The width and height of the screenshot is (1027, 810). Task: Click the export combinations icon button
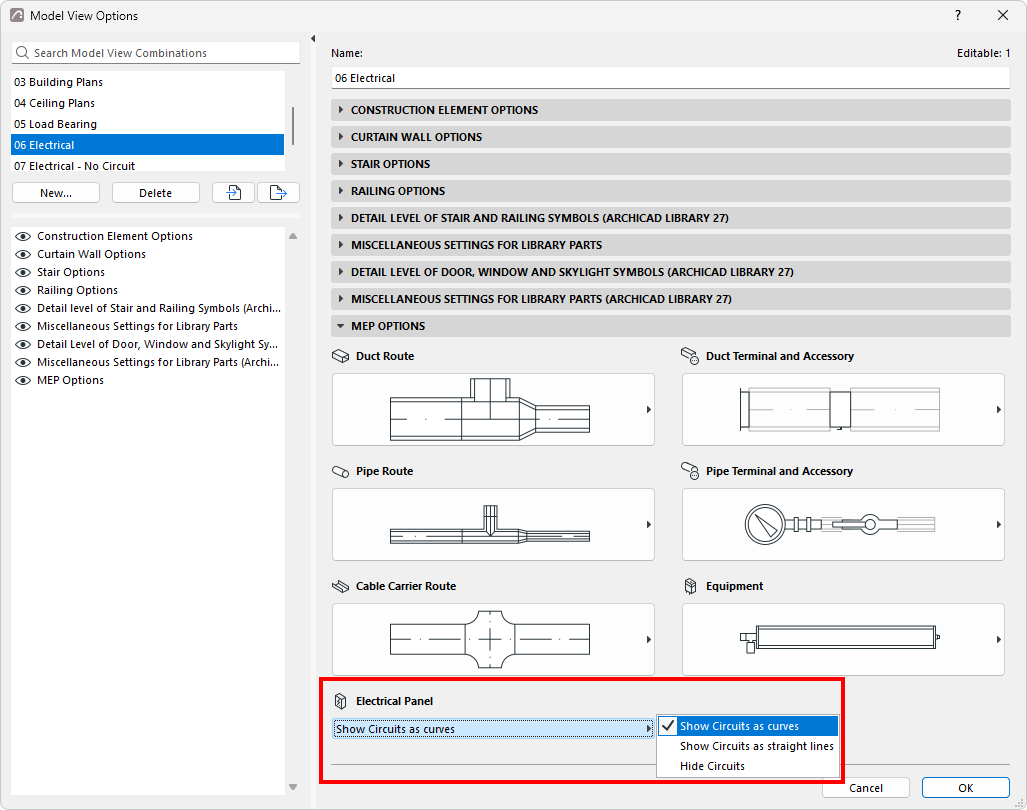[278, 193]
